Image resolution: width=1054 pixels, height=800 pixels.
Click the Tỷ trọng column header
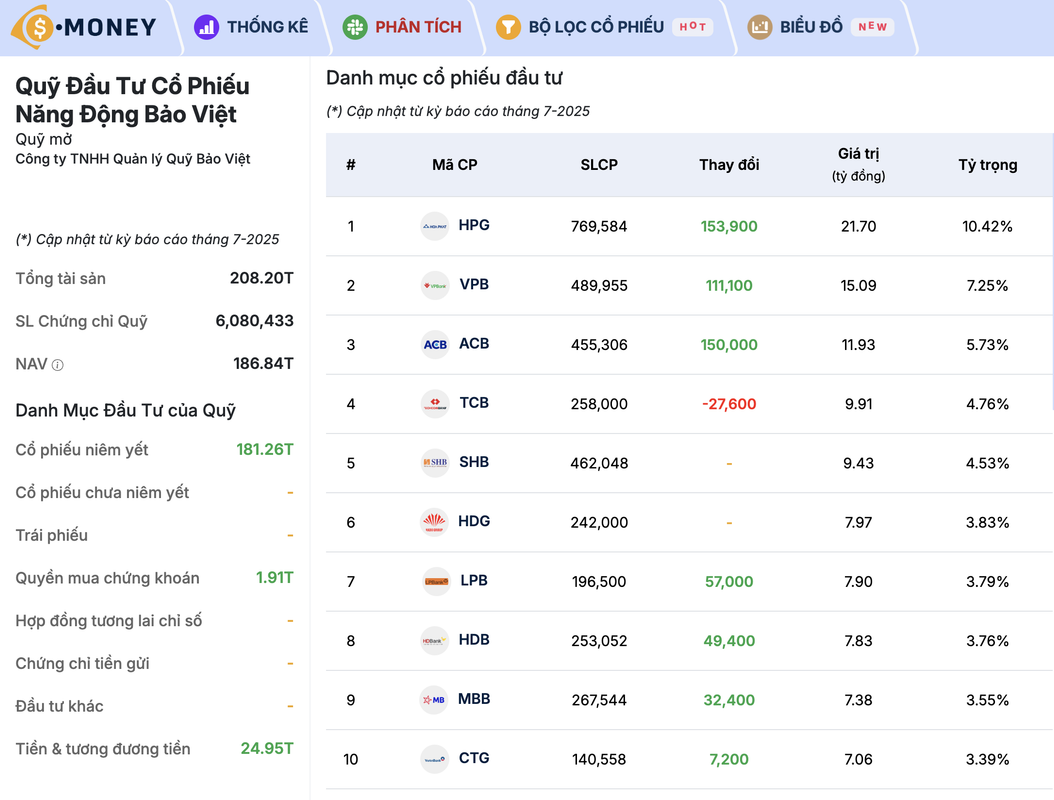click(987, 165)
